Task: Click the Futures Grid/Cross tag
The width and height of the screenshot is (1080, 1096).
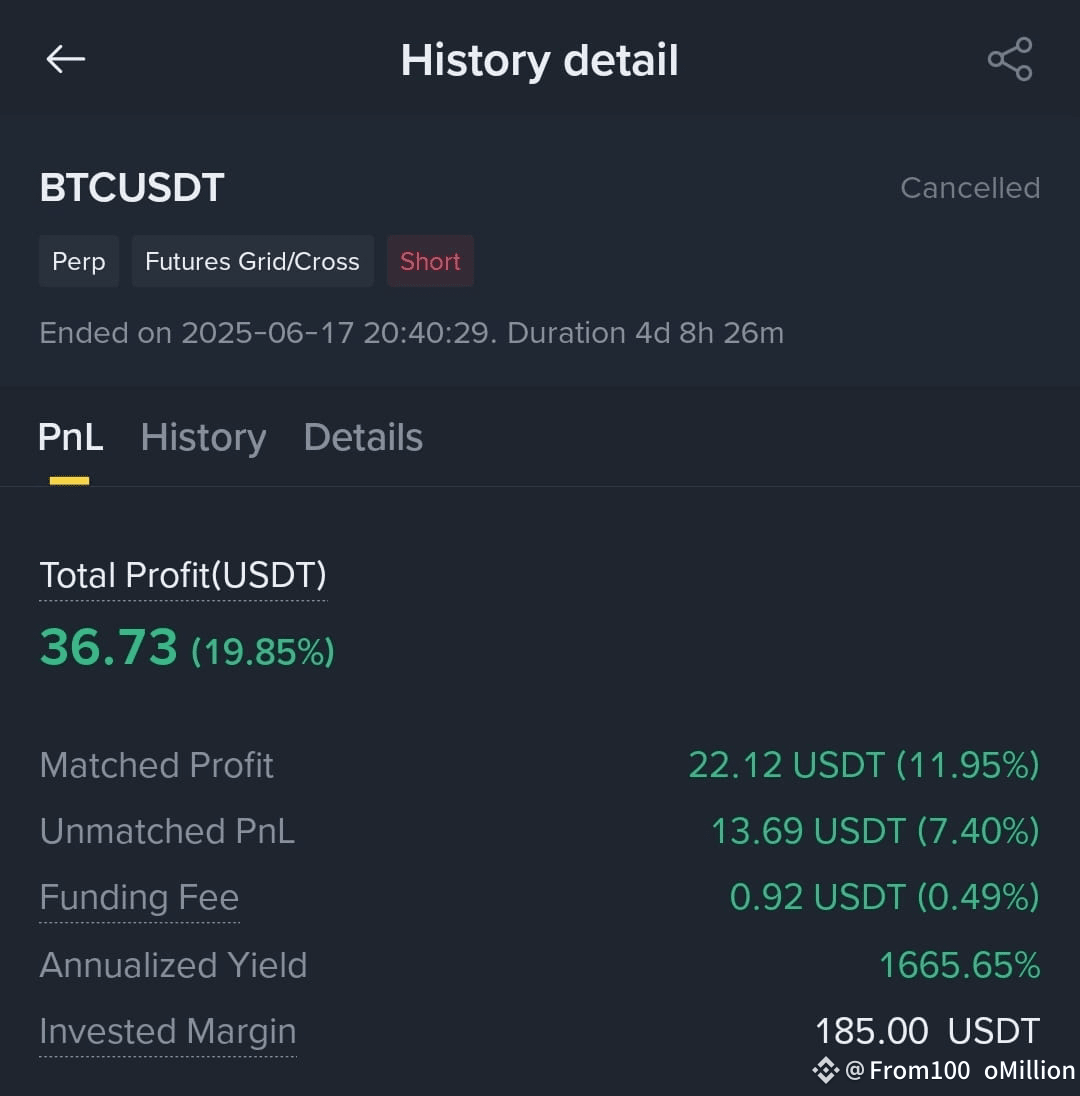Action: pos(252,261)
